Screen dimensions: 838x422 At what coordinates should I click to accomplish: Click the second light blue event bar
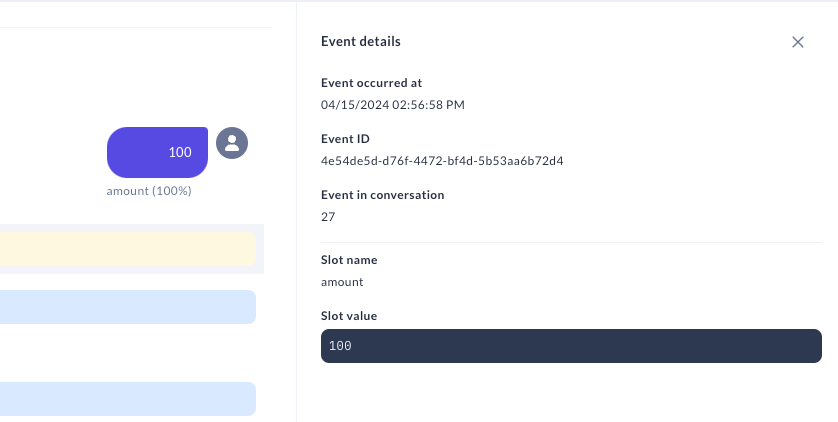127,399
